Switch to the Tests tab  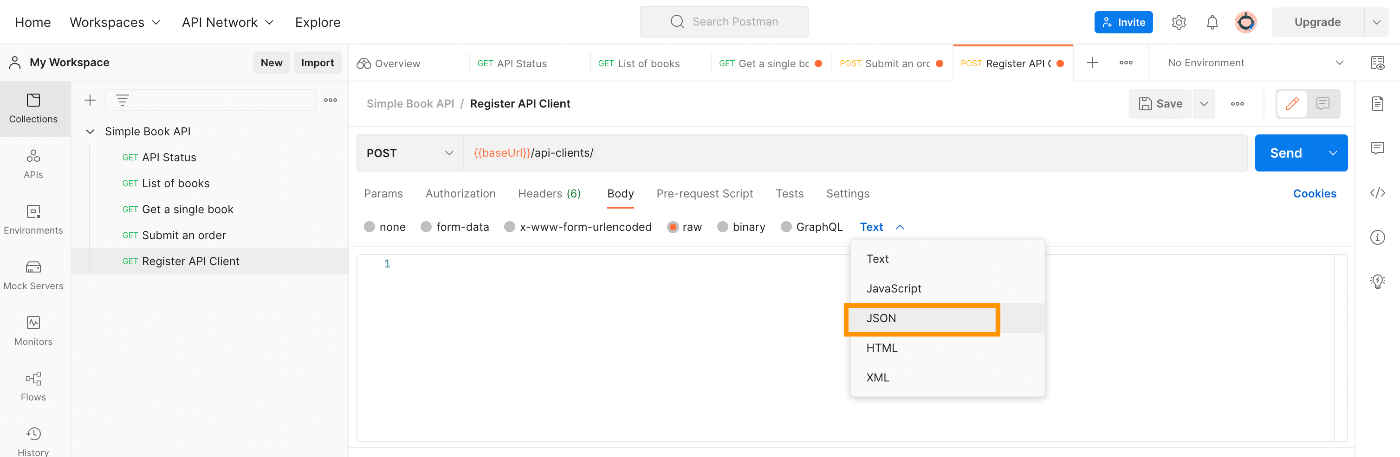click(789, 193)
